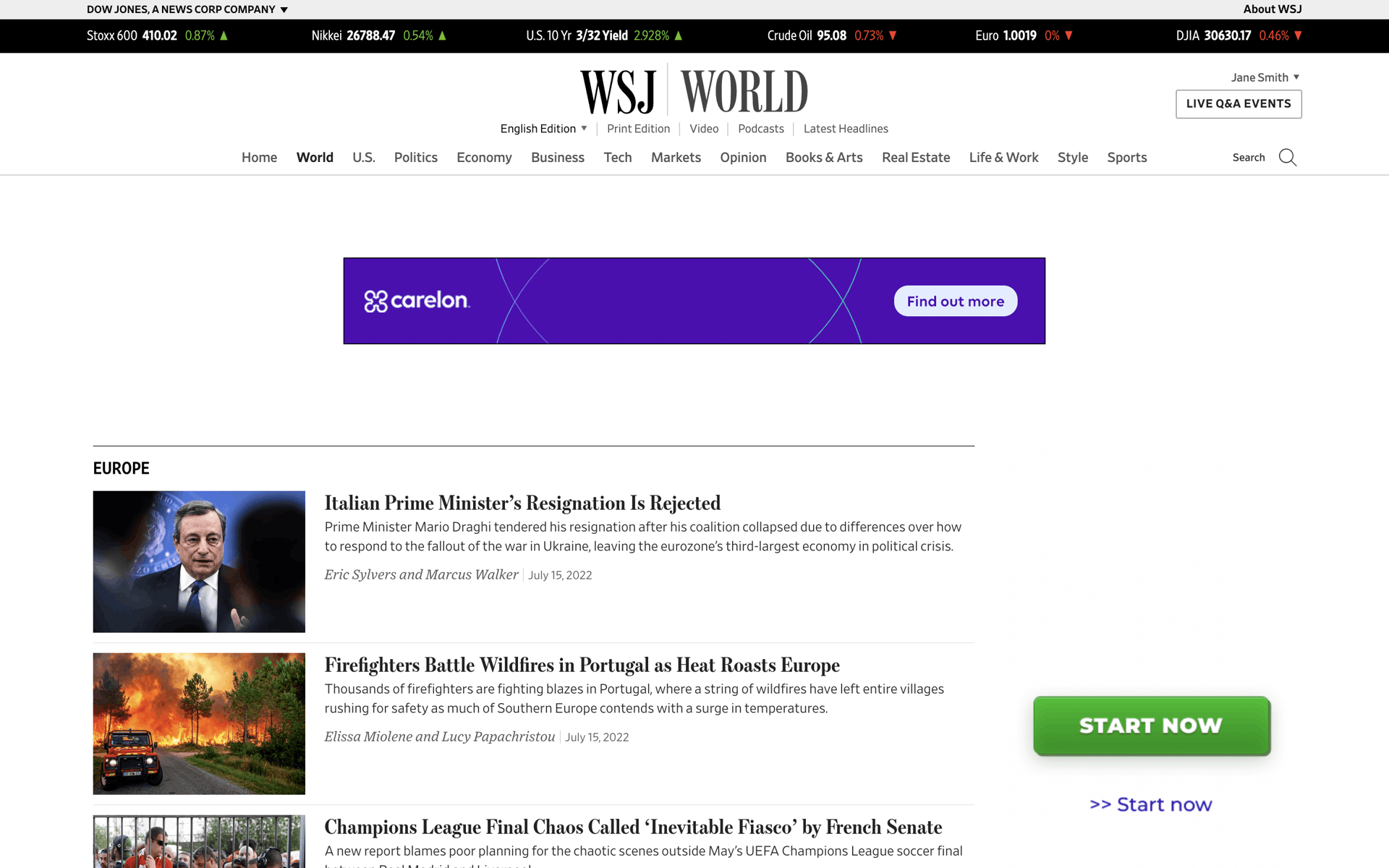Open the Real Estate section

point(916,158)
